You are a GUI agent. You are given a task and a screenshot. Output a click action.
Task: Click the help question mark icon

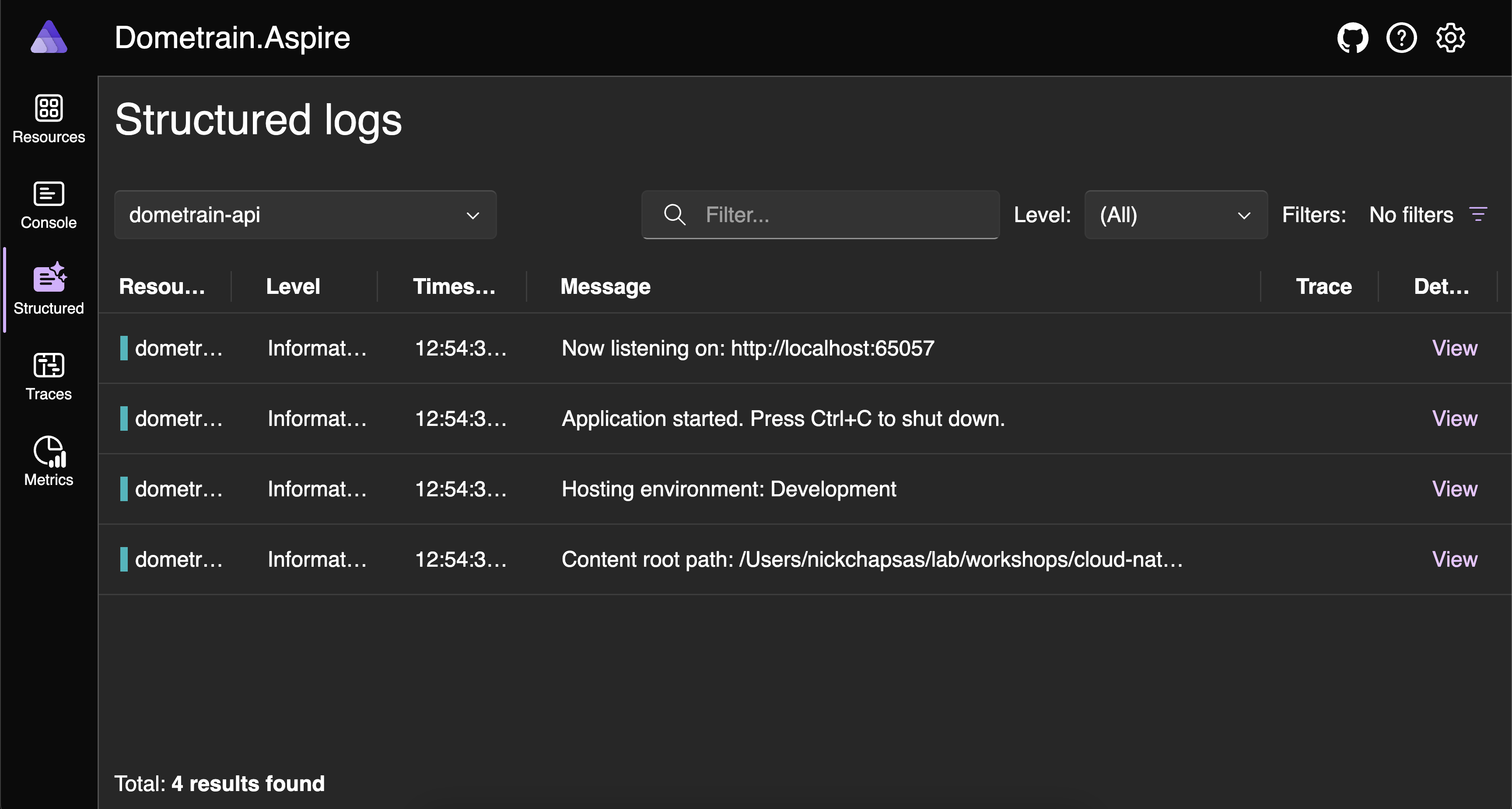[1401, 38]
